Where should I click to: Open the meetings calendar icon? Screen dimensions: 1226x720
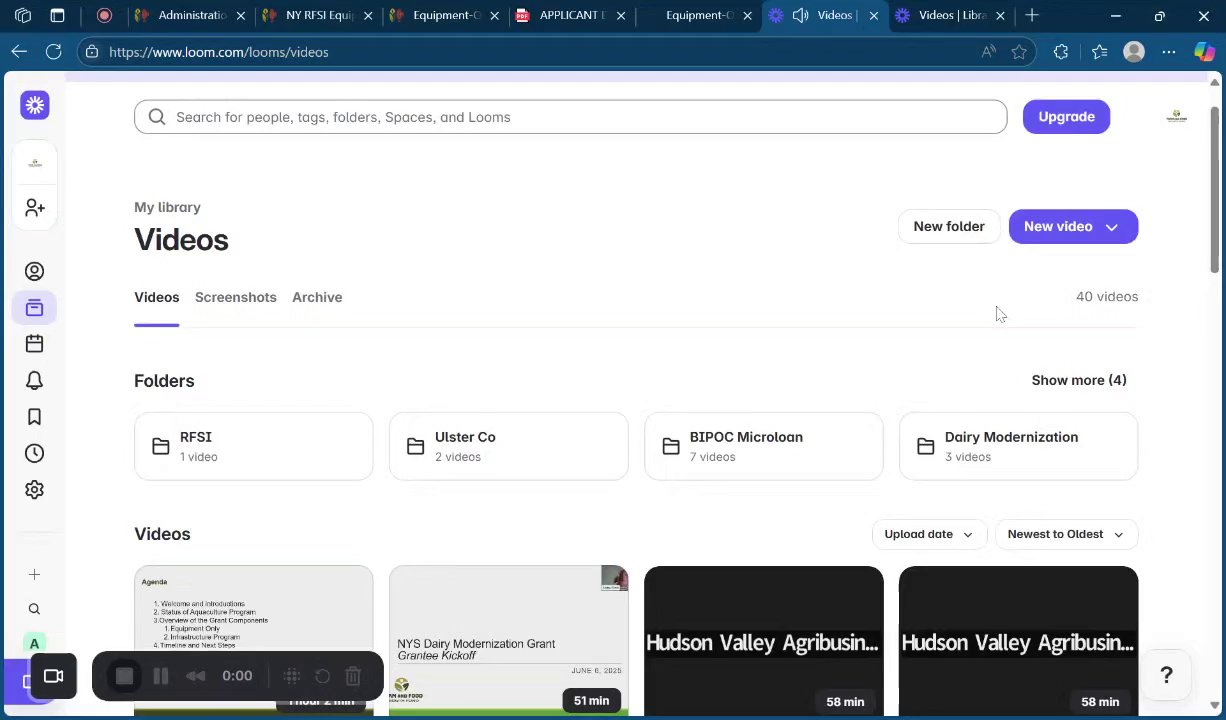coord(35,344)
